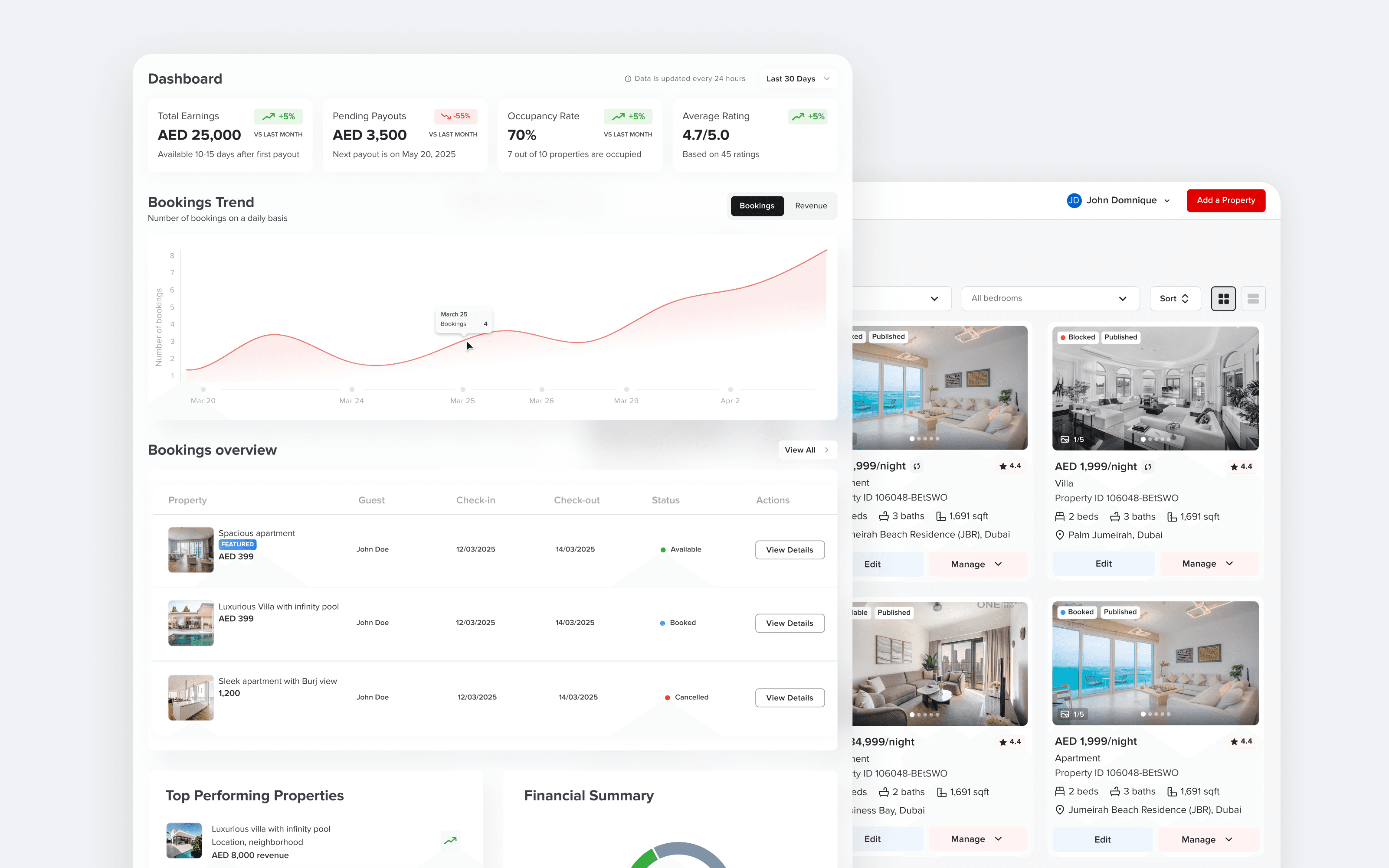Click star rating icon on Booked Apartment card
The height and width of the screenshot is (868, 1389).
coord(1234,742)
